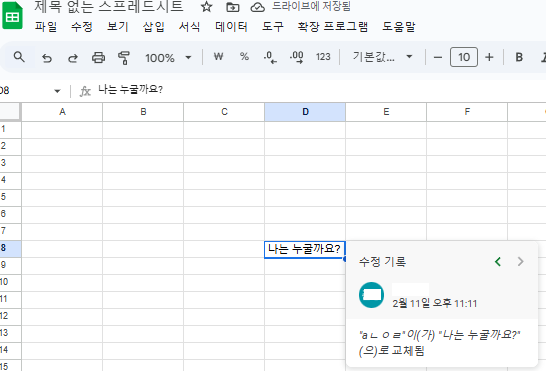Click the 드라이브에 저장됨 status text
Image resolution: width=549 pixels, height=371 pixels.
(311, 6)
